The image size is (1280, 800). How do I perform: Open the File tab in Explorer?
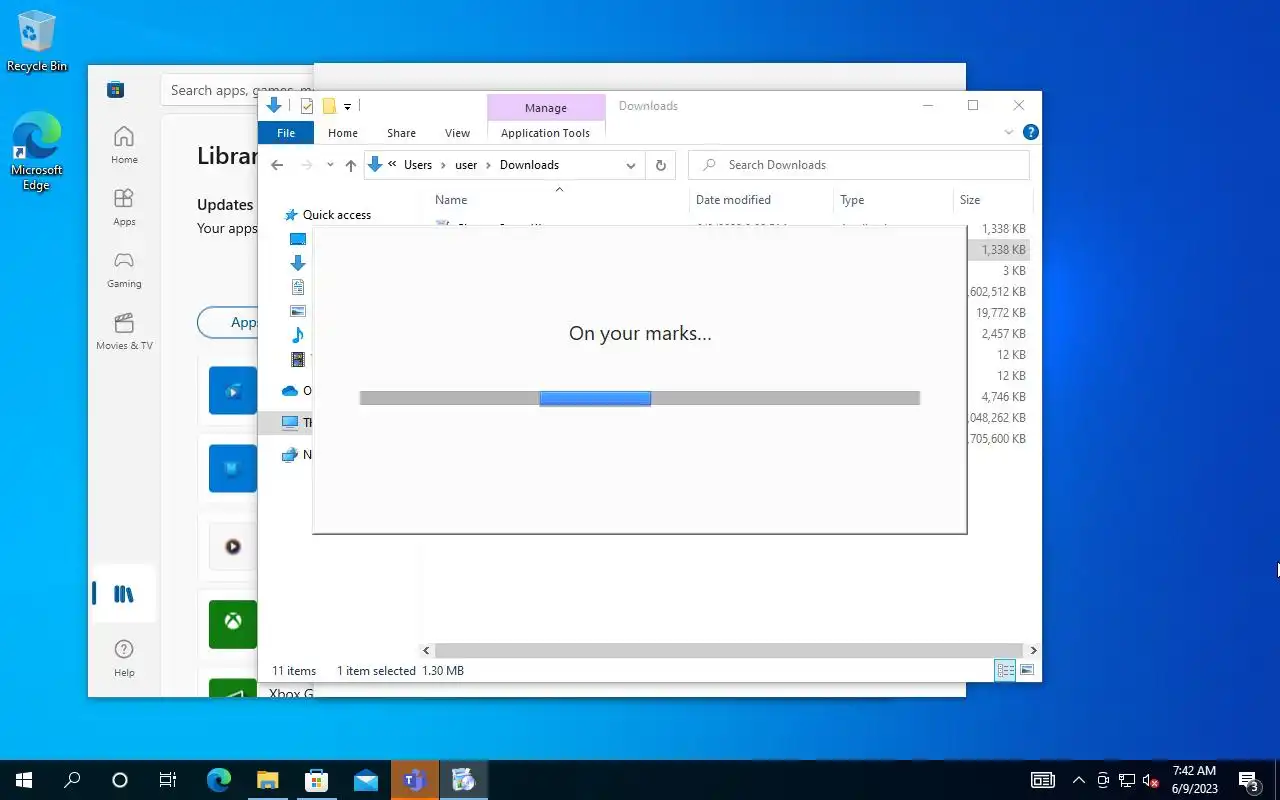[286, 133]
